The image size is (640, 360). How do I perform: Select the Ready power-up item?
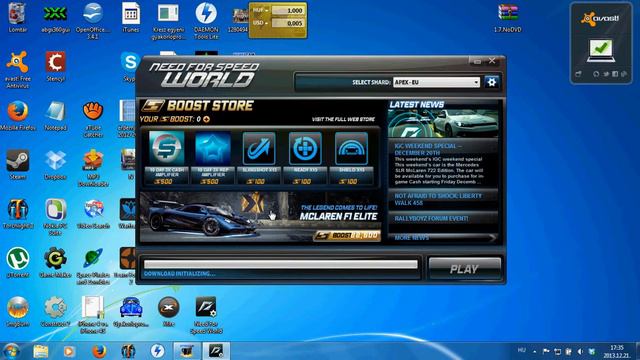click(x=305, y=158)
